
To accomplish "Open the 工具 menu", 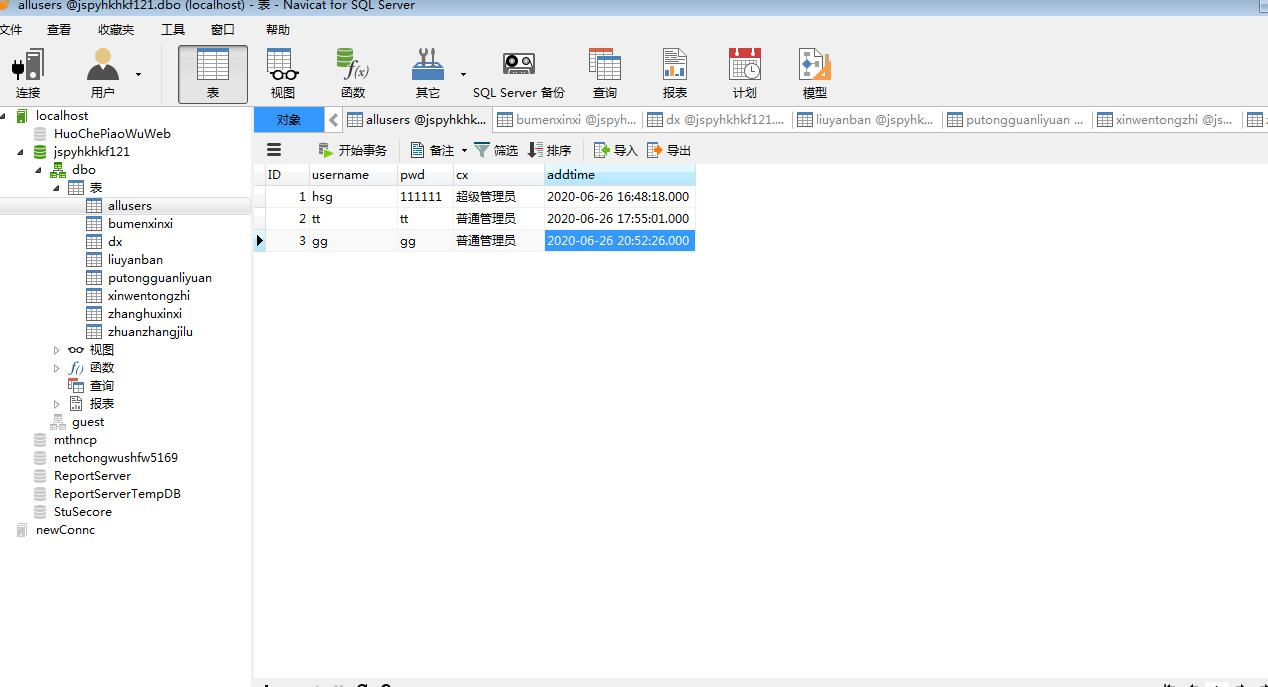I will (x=173, y=29).
